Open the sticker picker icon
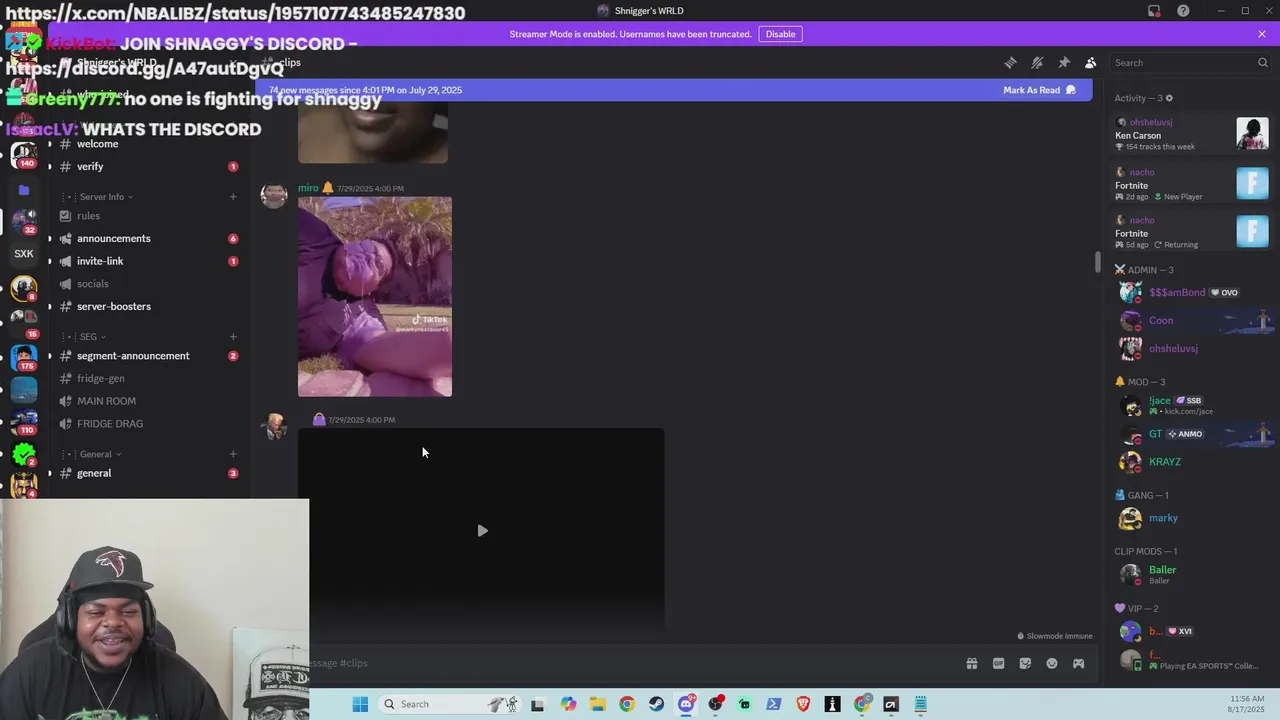The height and width of the screenshot is (720, 1280). click(1025, 663)
